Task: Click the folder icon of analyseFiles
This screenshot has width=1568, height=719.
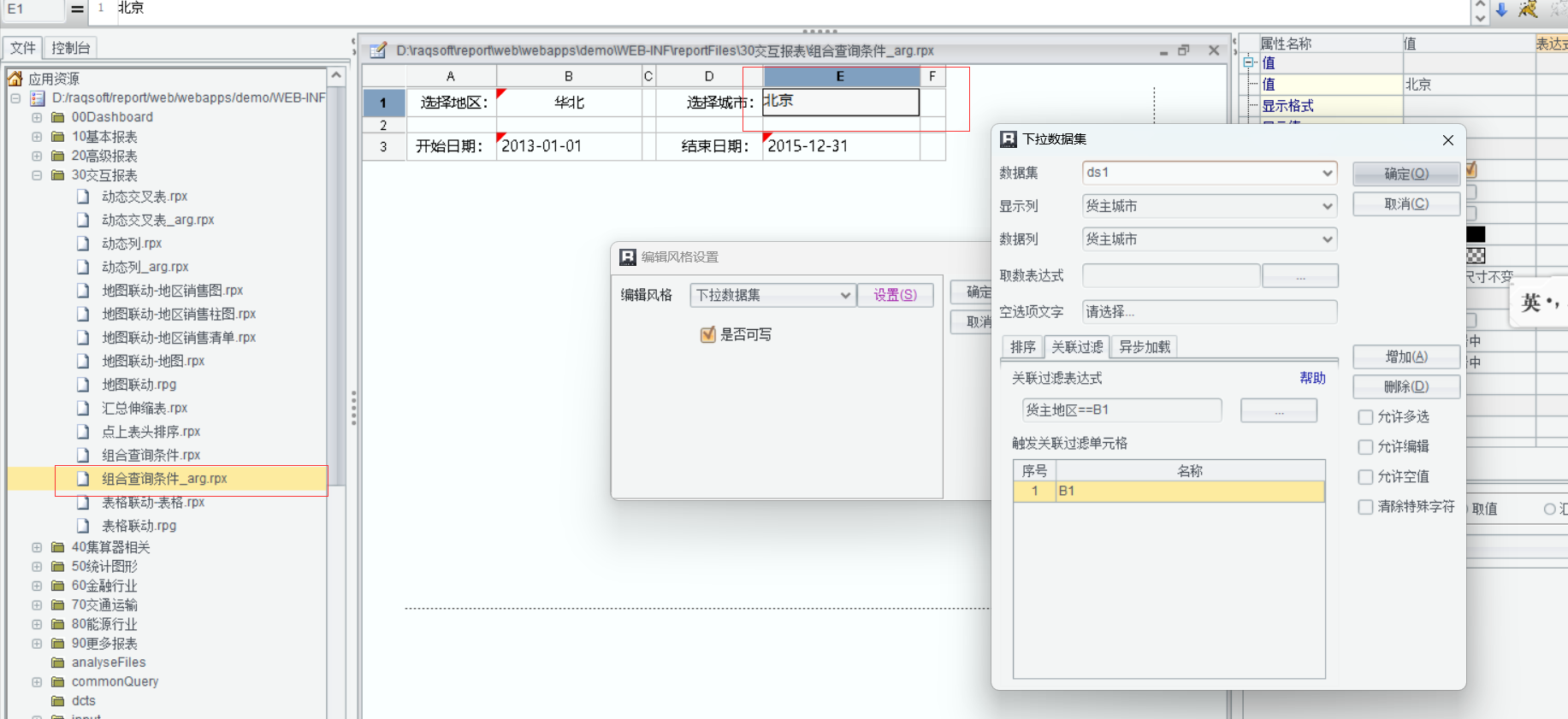Action: coord(58,663)
